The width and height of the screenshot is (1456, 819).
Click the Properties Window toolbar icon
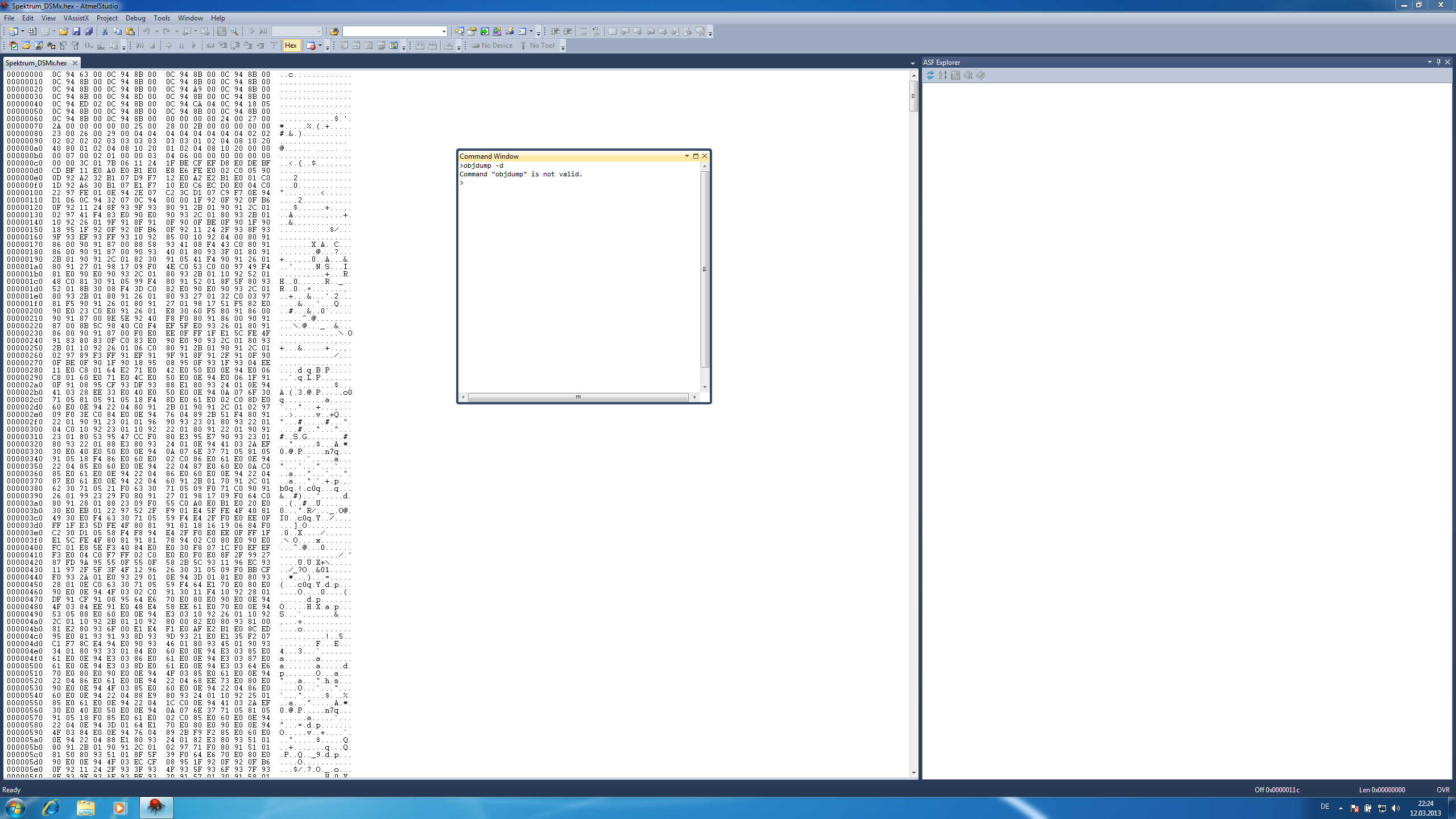(x=471, y=32)
